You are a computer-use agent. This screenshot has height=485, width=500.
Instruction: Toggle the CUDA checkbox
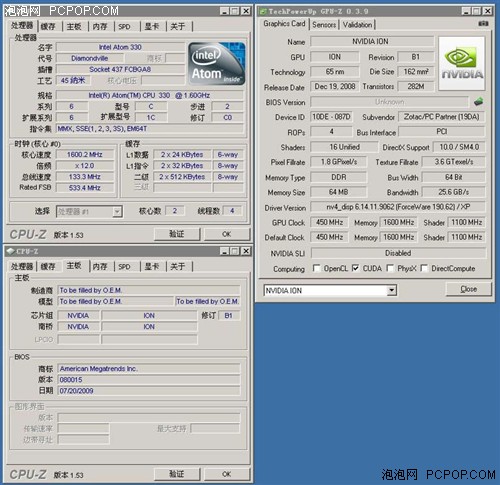point(356,268)
